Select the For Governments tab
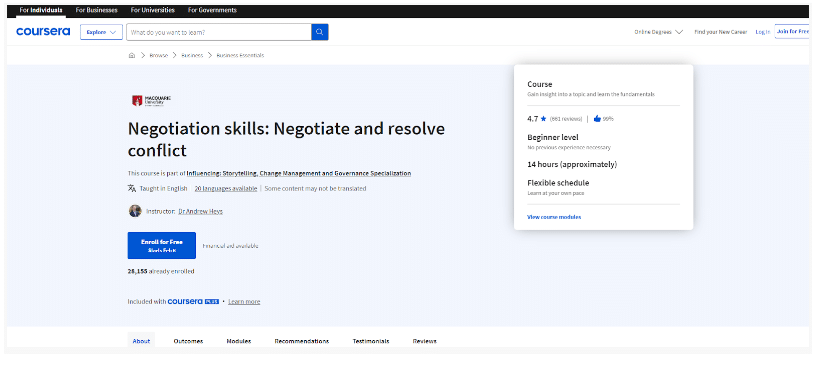Screen dimensions: 818x372 [212, 10]
